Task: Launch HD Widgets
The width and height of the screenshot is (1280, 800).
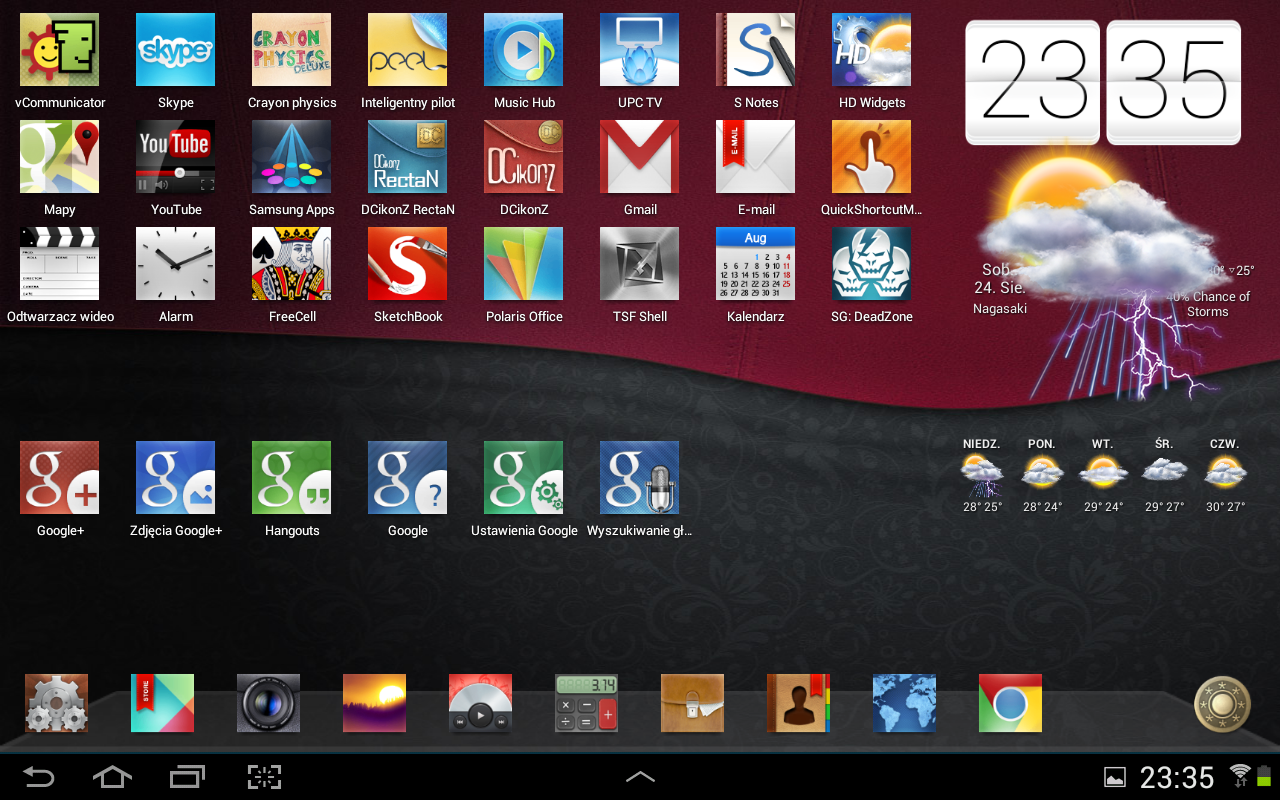Action: 872,50
